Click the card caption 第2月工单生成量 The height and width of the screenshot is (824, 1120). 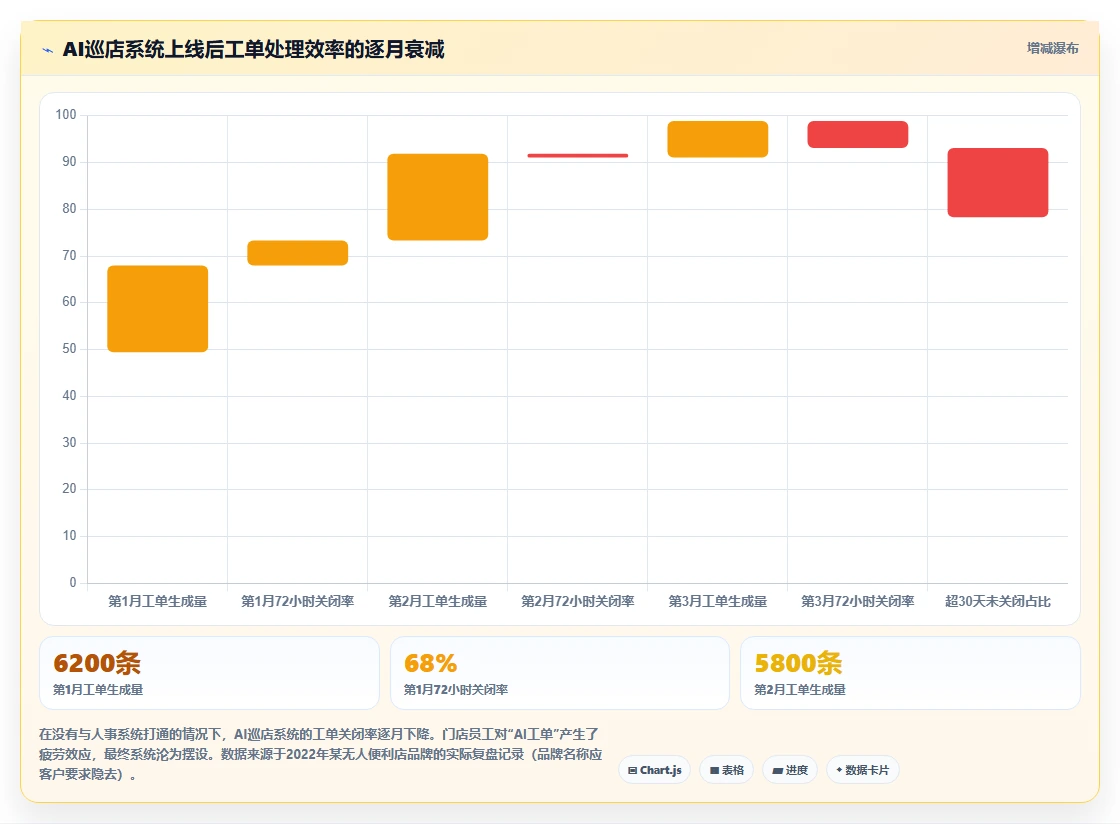tap(800, 690)
